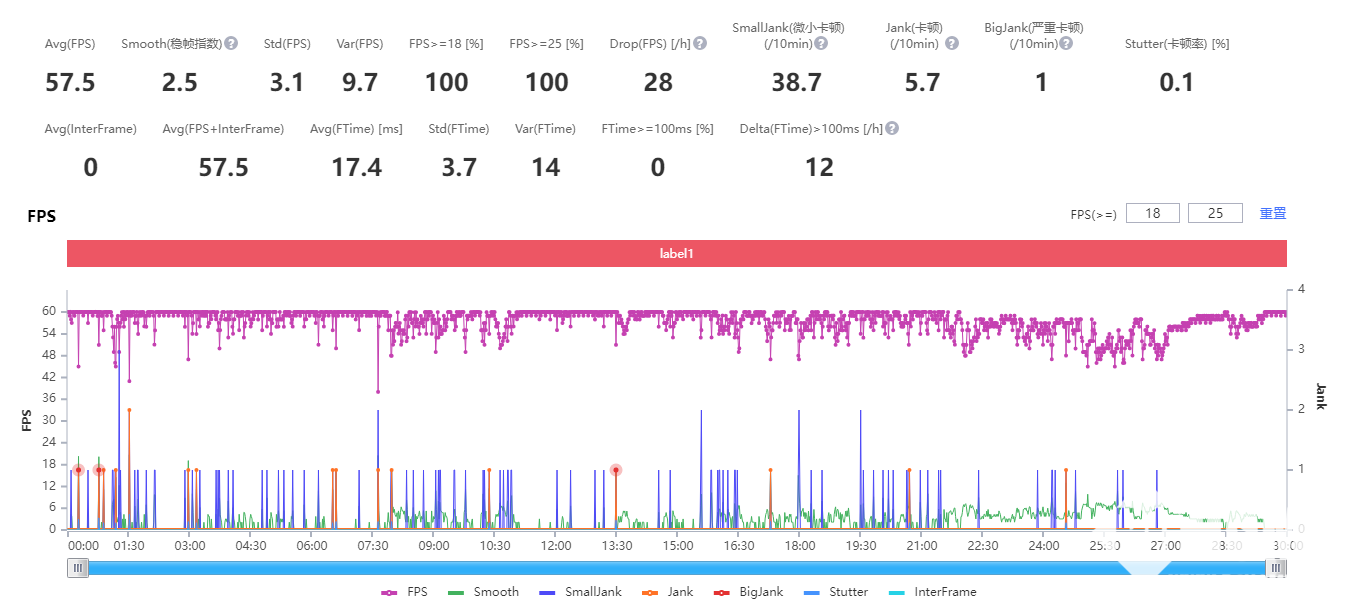Click the FPS threshold field showing 18
The image size is (1354, 611).
coord(1153,213)
